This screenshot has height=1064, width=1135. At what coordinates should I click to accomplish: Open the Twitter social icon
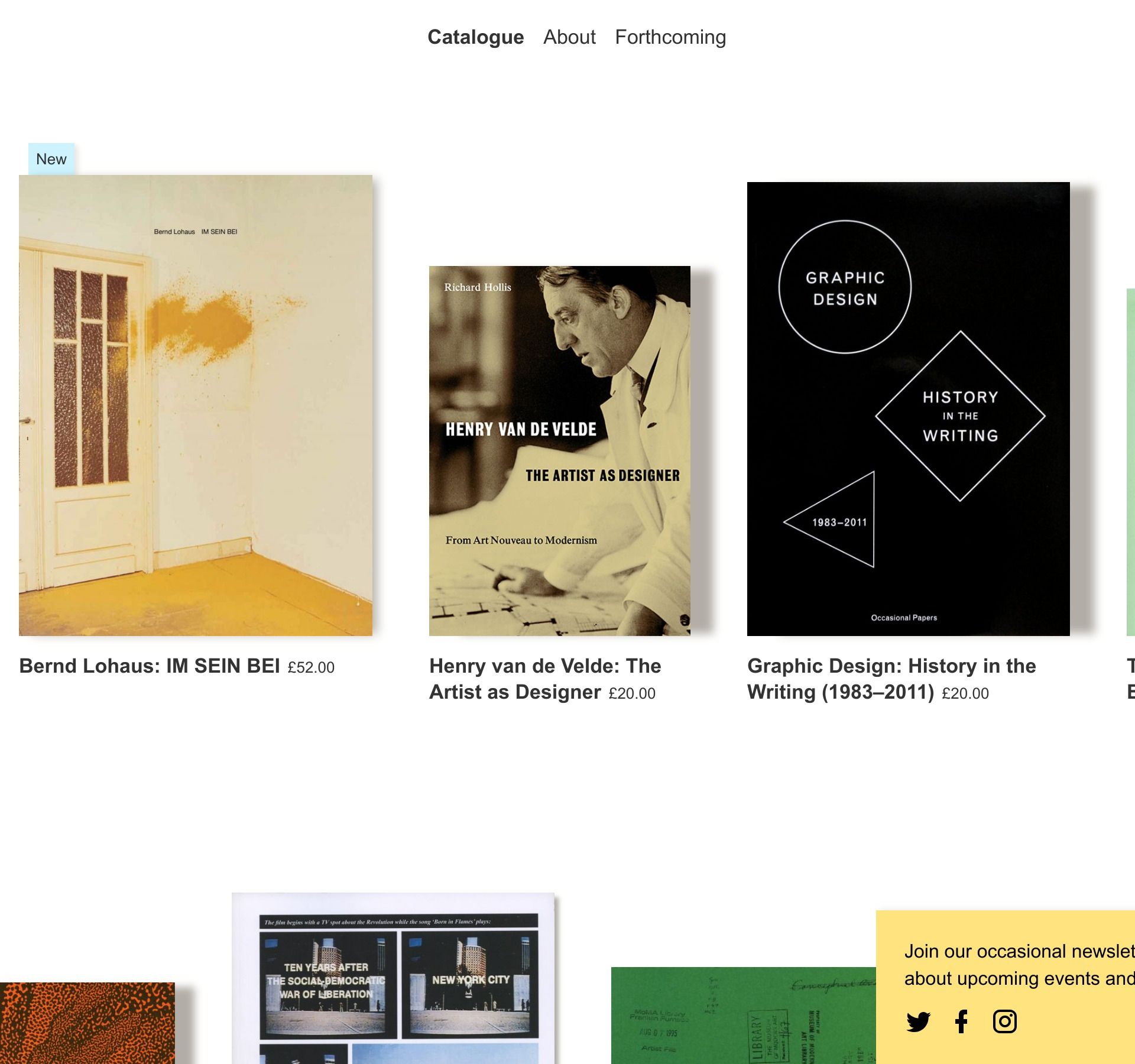tap(918, 1021)
